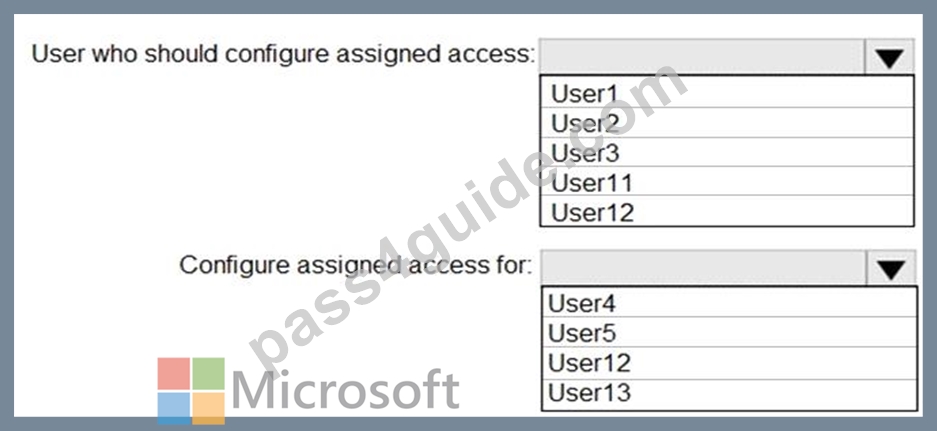Pick User3 from the first dropdown list
Viewport: 937px width, 431px height.
(727, 152)
